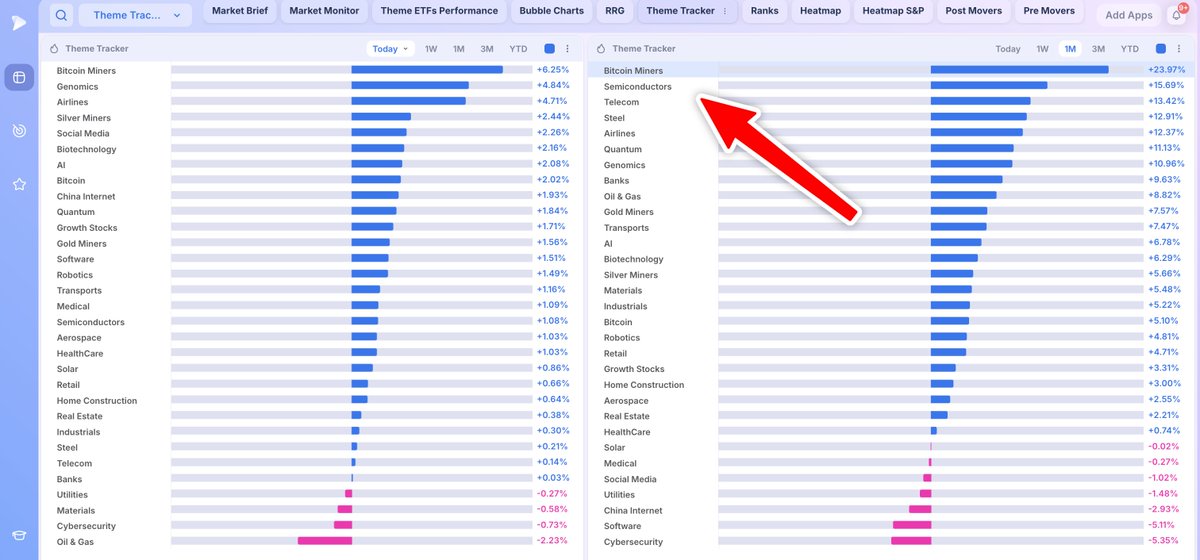
Task: Select 1W period in left panel
Action: [x=431, y=49]
